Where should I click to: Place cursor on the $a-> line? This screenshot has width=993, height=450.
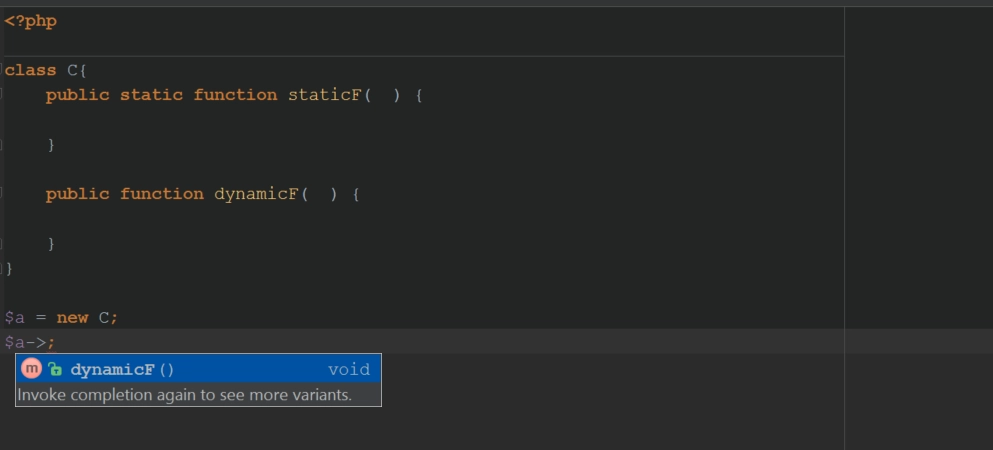[x=424, y=342]
